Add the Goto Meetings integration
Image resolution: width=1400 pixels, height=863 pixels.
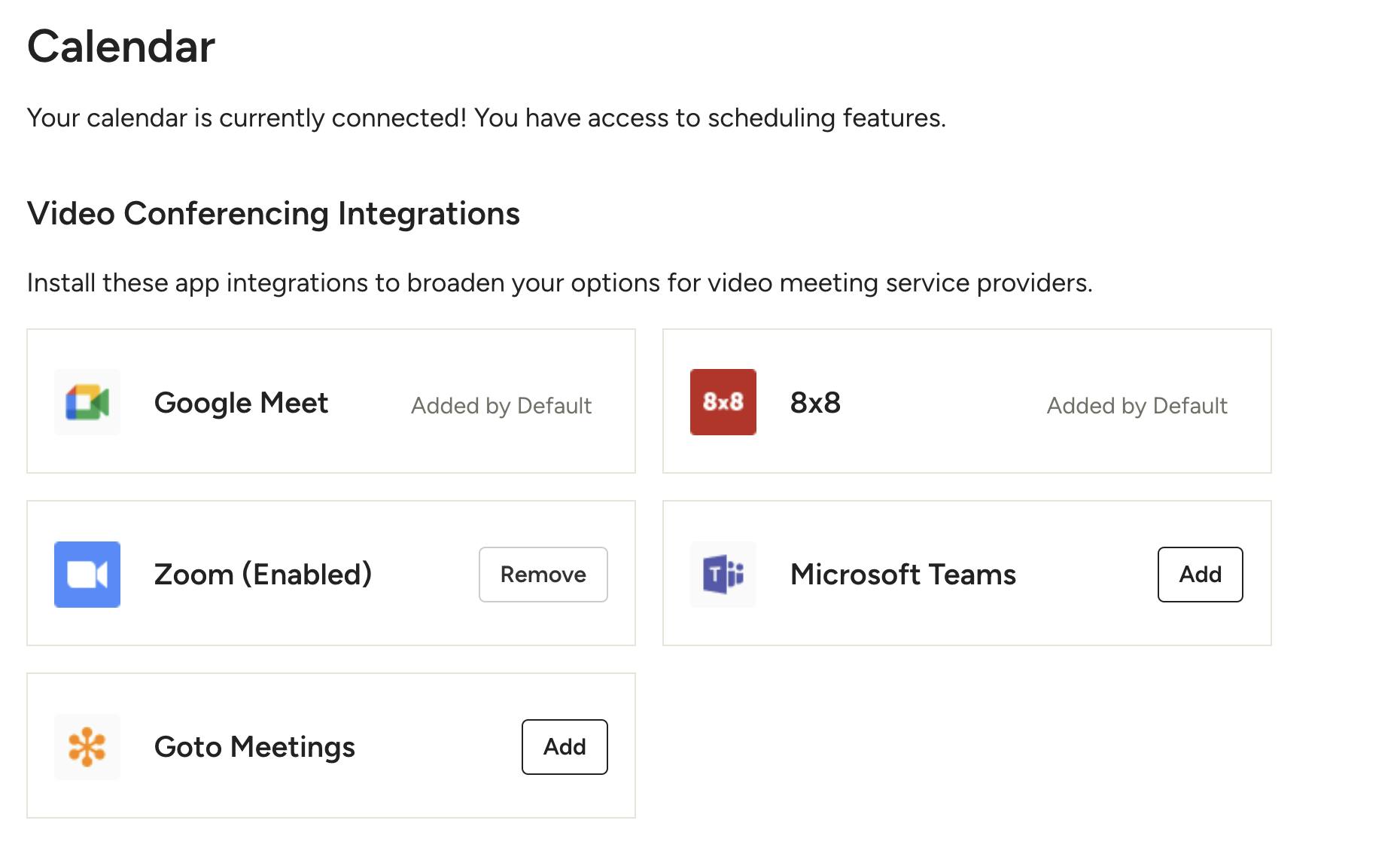click(565, 747)
